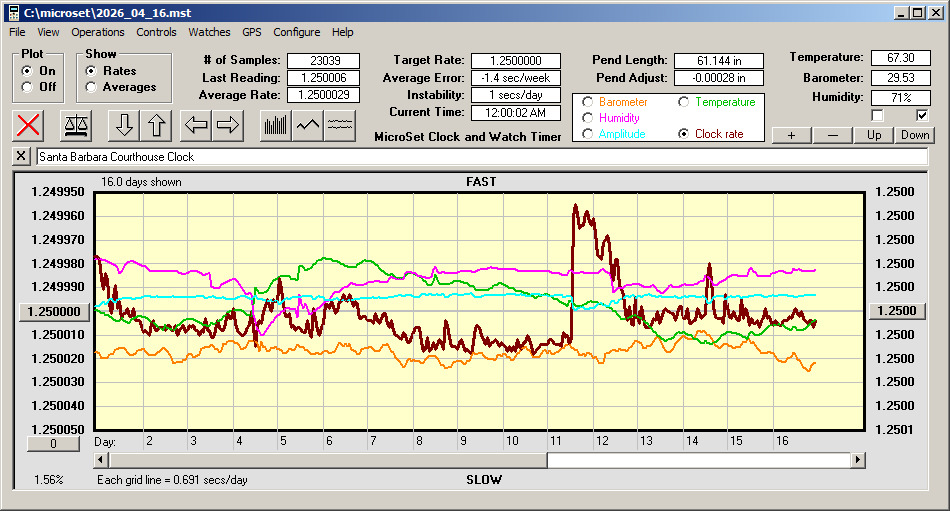The image size is (950, 511).
Task: Uncheck the checked box below Humidity
Action: point(923,115)
